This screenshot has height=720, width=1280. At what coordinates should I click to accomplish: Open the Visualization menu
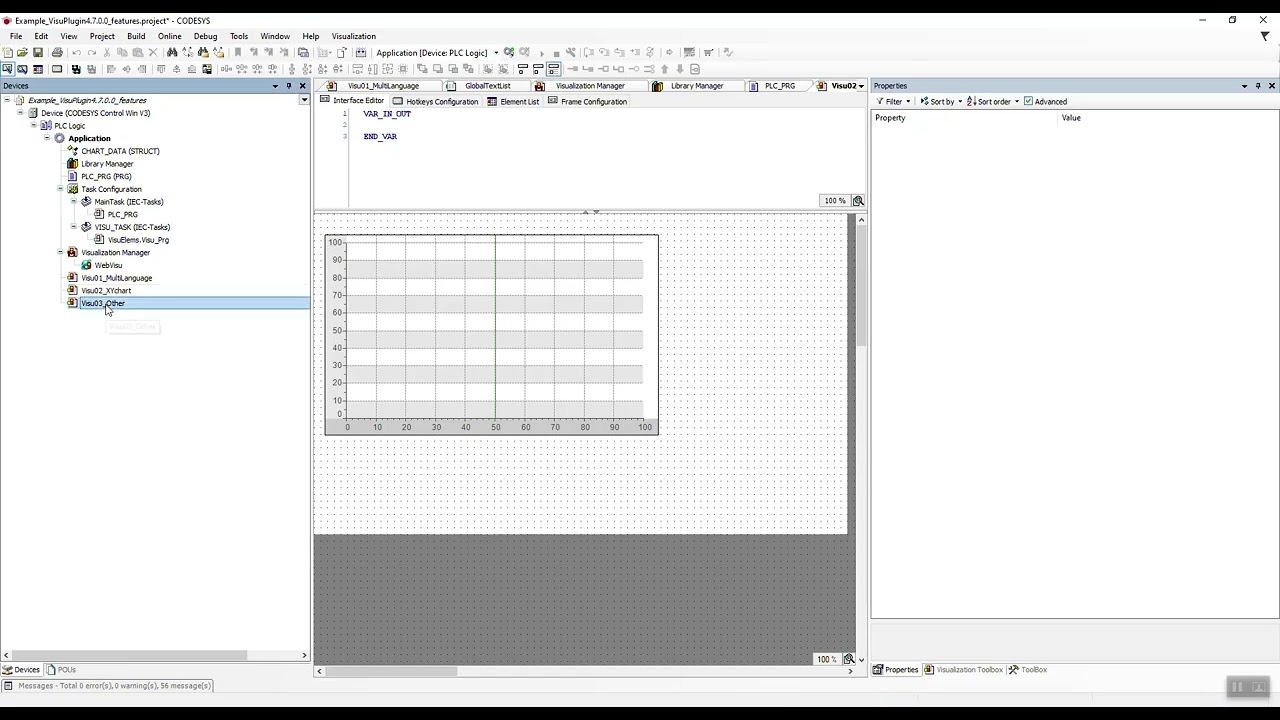click(x=354, y=36)
